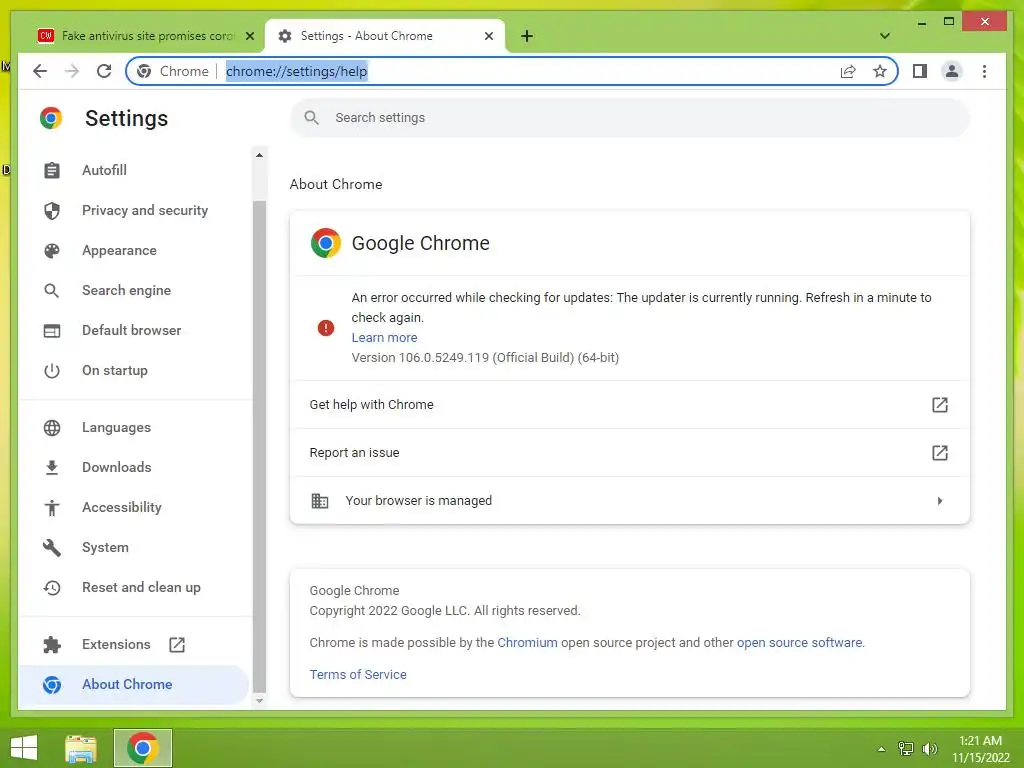1024x768 pixels.
Task: Click the Reset history-clock icon
Action: tap(52, 588)
